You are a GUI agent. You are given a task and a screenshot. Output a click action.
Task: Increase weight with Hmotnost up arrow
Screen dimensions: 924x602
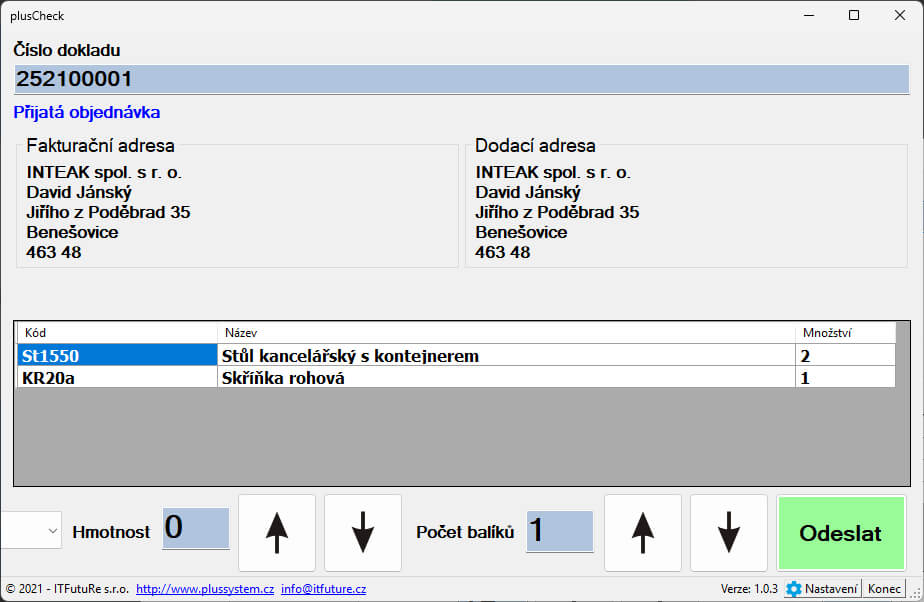276,532
